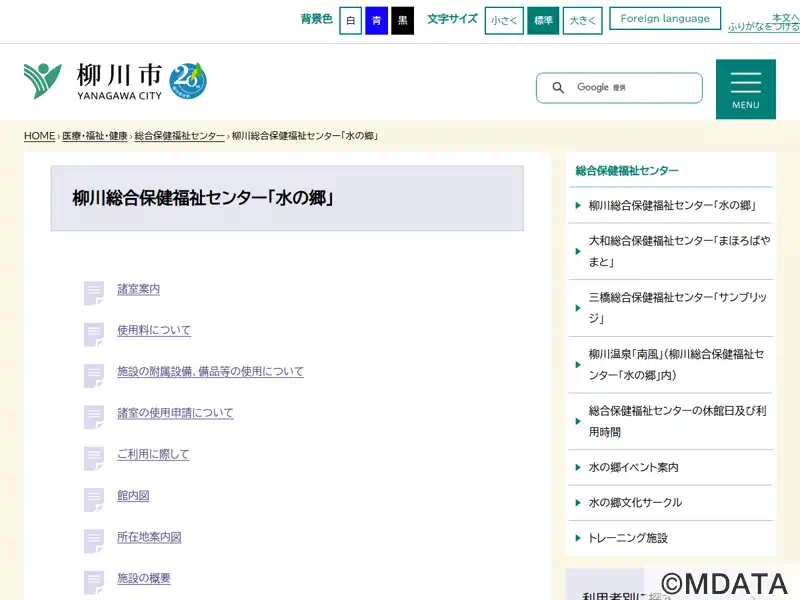
Task: Open the hamburger MENU button
Action: 745,88
